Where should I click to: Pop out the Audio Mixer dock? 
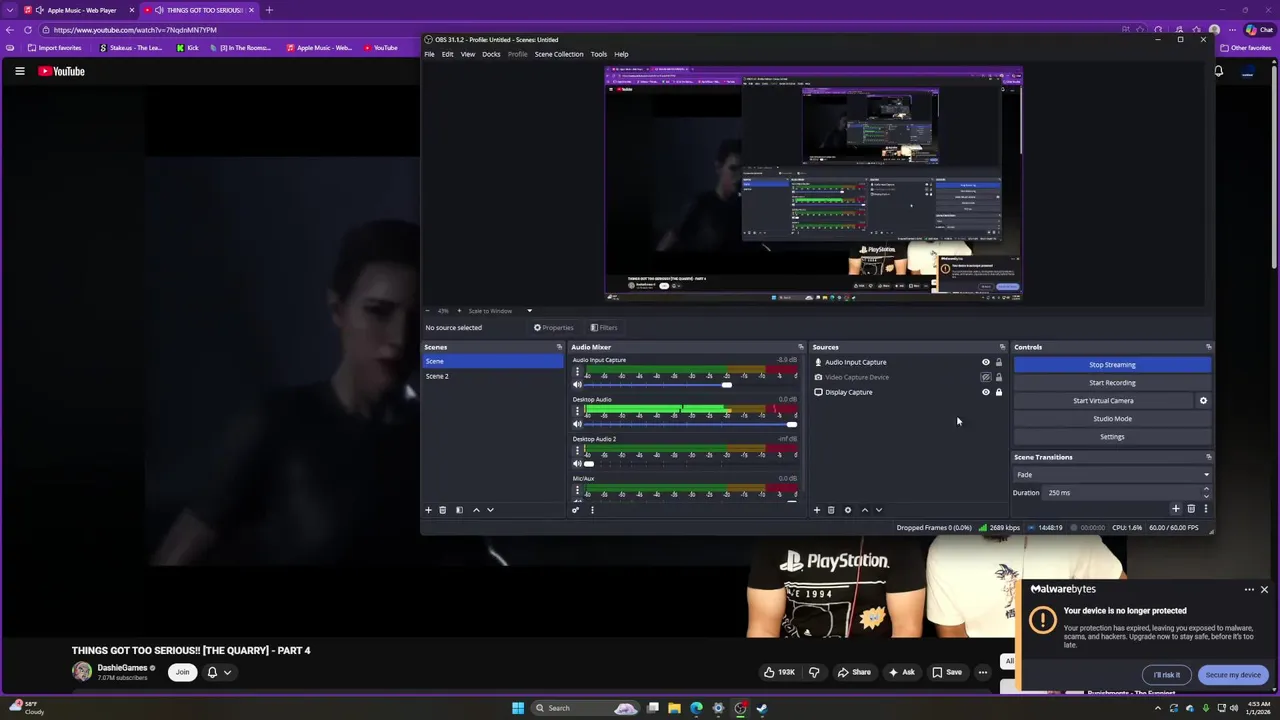(800, 347)
